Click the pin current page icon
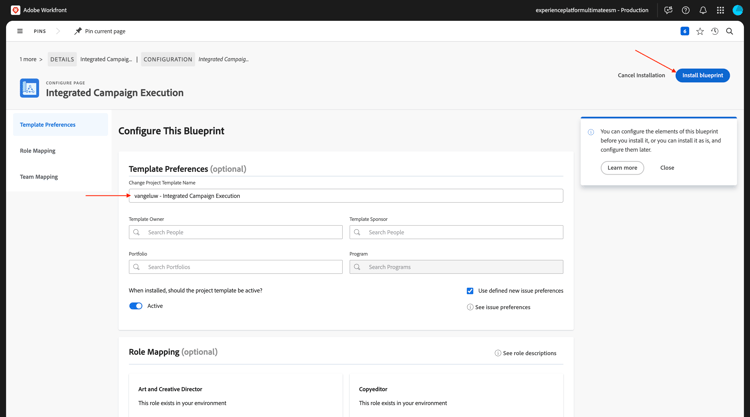This screenshot has height=417, width=750. [x=78, y=31]
